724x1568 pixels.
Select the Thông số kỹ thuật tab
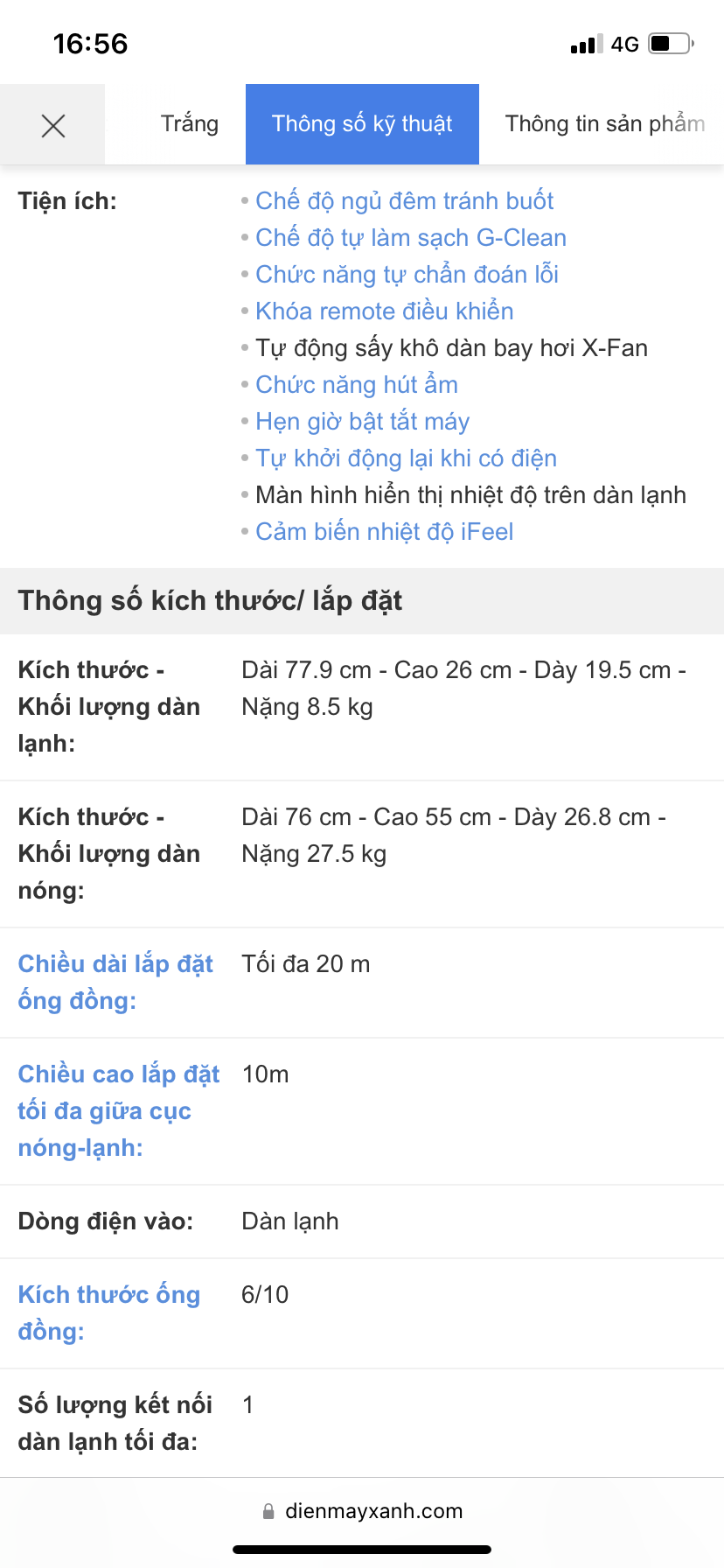(x=362, y=124)
